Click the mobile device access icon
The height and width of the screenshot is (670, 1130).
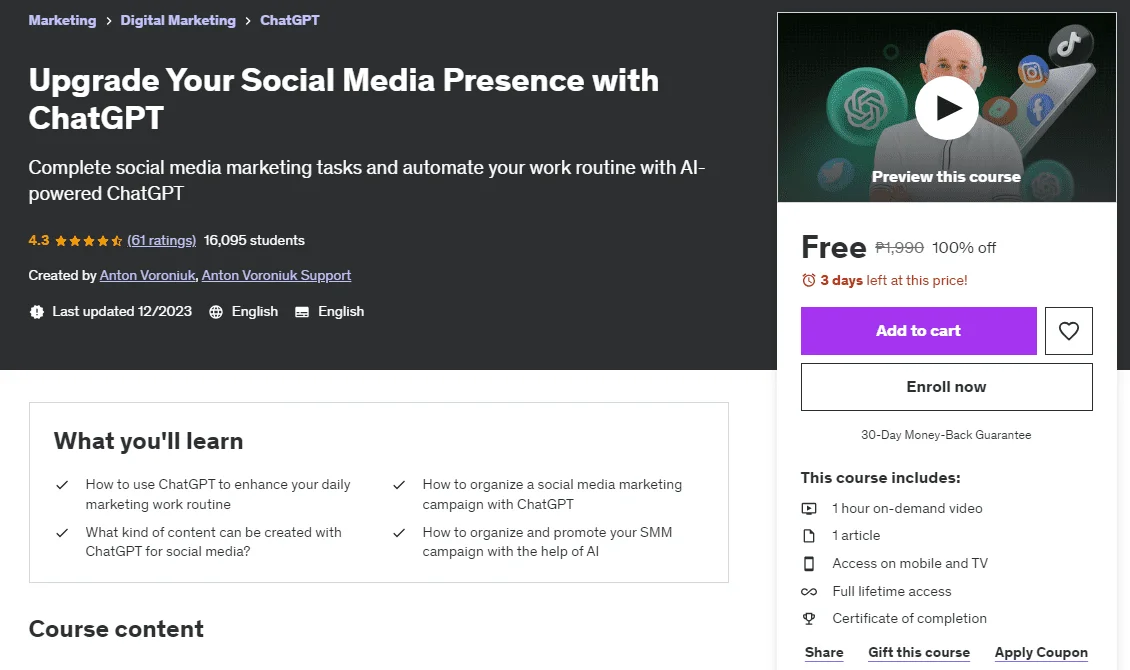[809, 563]
